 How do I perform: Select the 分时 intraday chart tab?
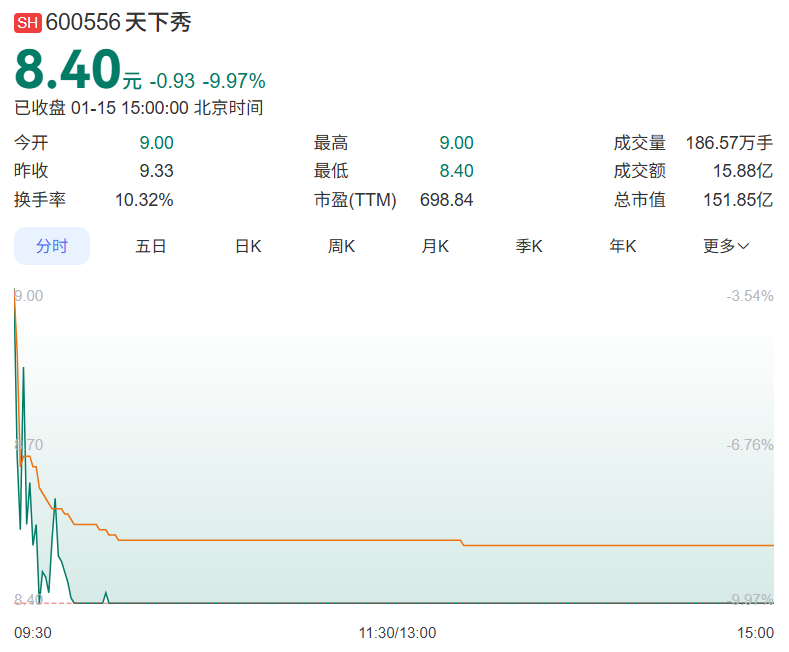[52, 246]
